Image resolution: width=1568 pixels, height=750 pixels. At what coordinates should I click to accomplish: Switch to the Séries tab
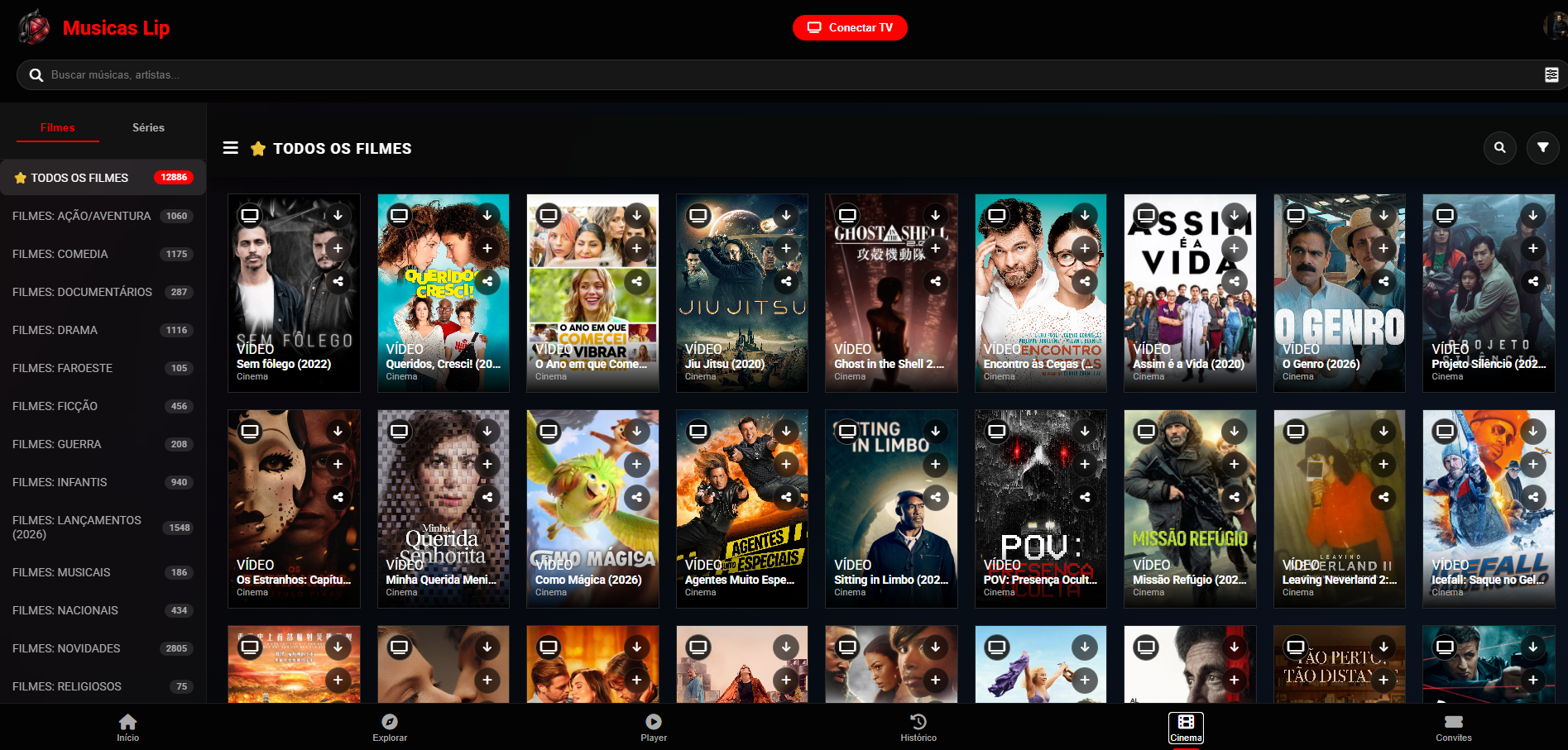pyautogui.click(x=148, y=127)
